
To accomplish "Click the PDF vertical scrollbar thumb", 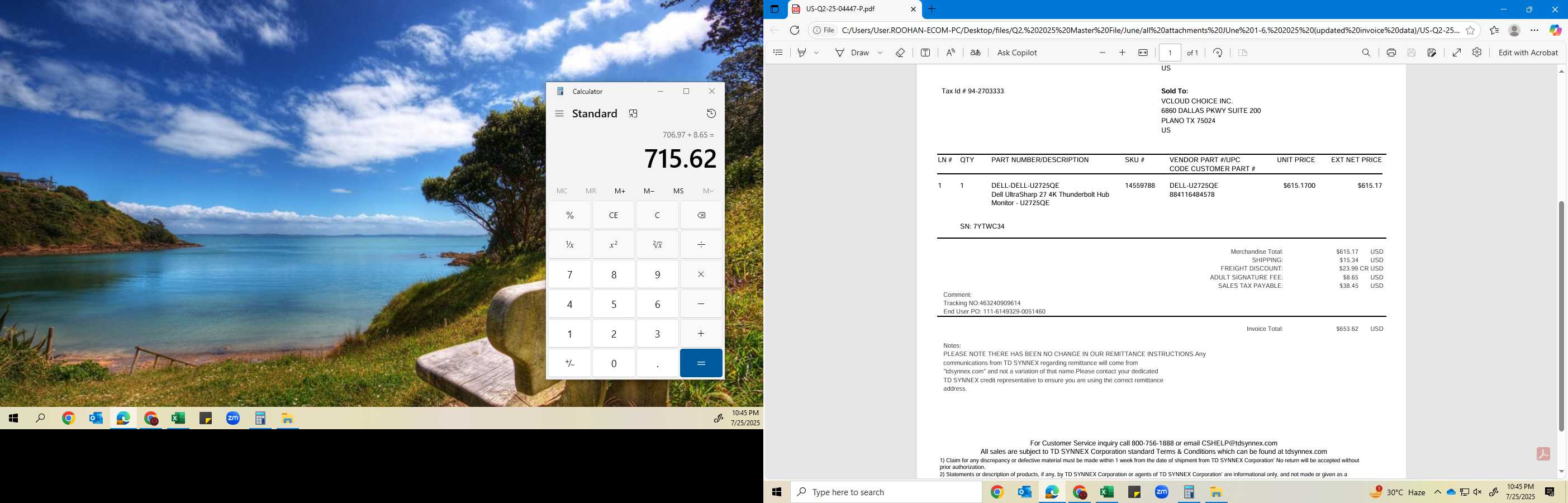I will [x=1561, y=316].
